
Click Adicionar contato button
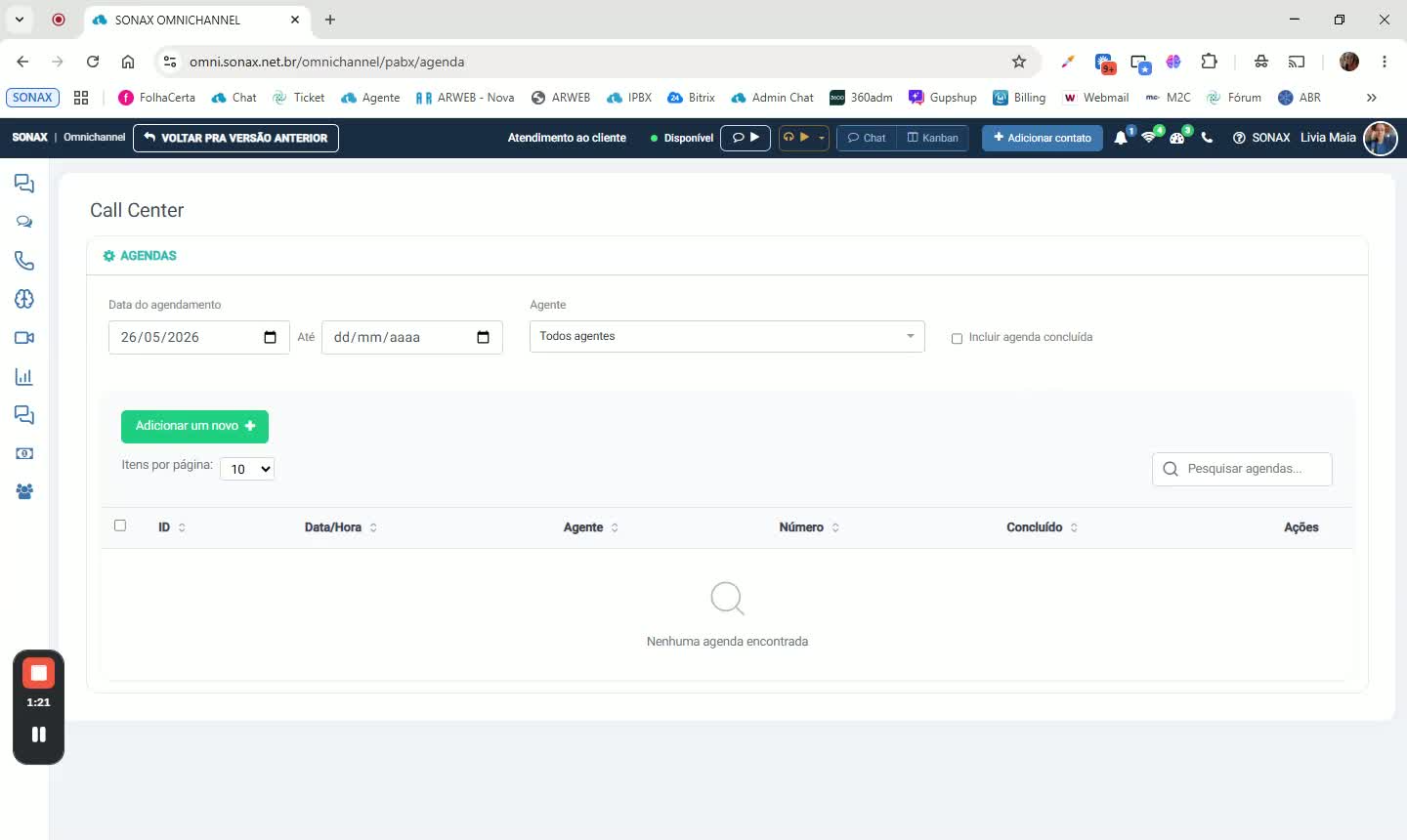(1043, 138)
